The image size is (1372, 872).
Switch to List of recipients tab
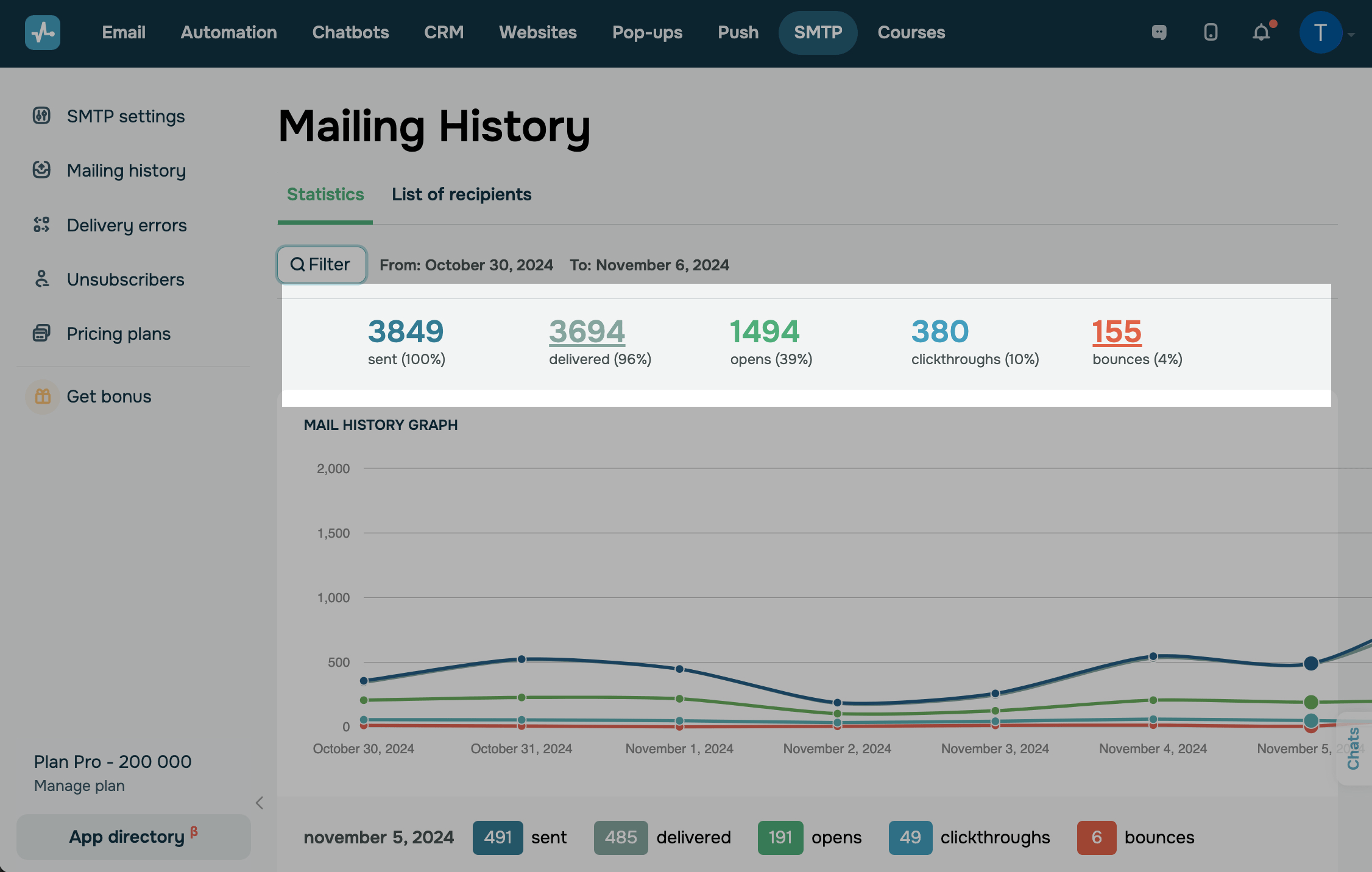tap(461, 194)
